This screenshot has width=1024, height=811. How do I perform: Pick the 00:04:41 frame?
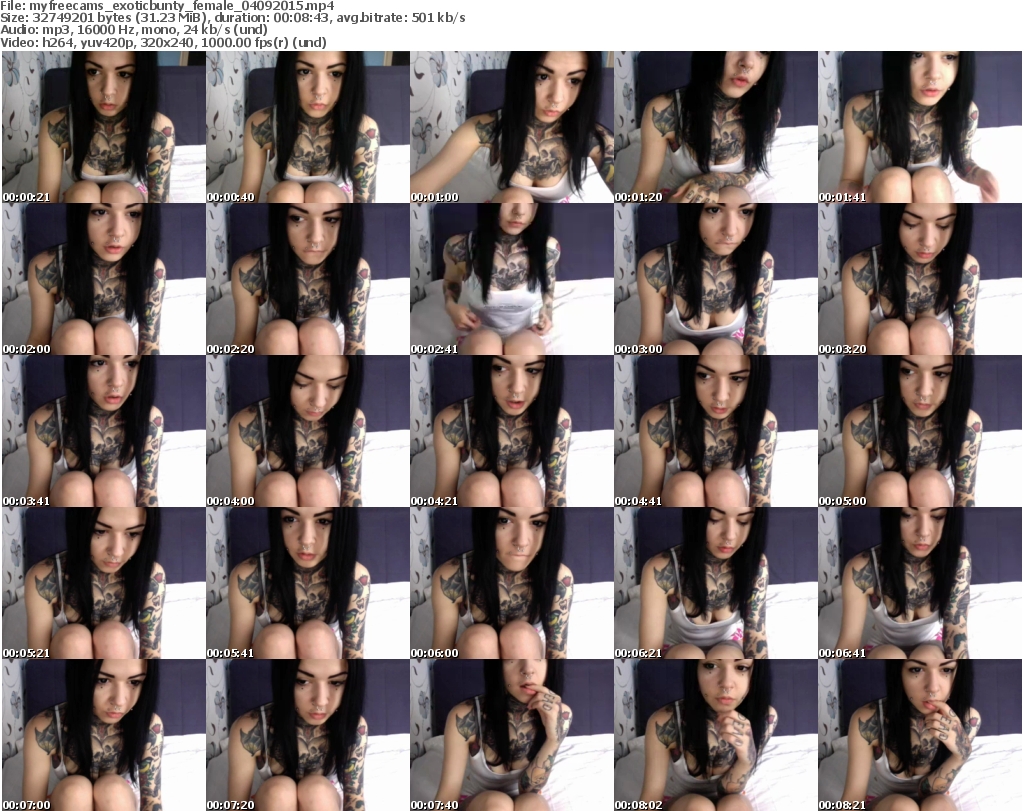click(715, 431)
